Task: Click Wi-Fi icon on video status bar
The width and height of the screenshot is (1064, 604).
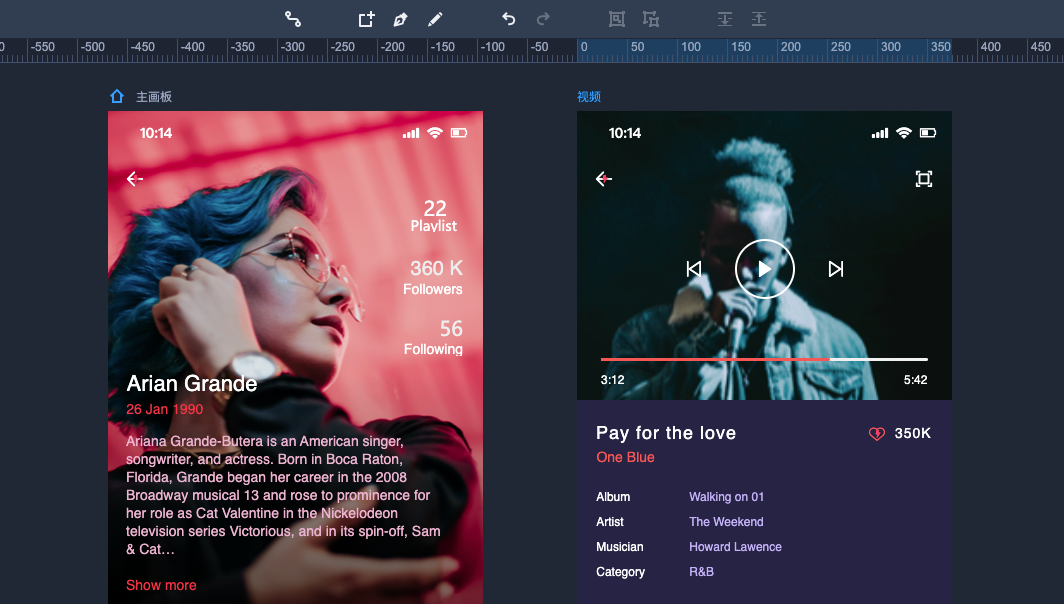Action: (x=904, y=133)
